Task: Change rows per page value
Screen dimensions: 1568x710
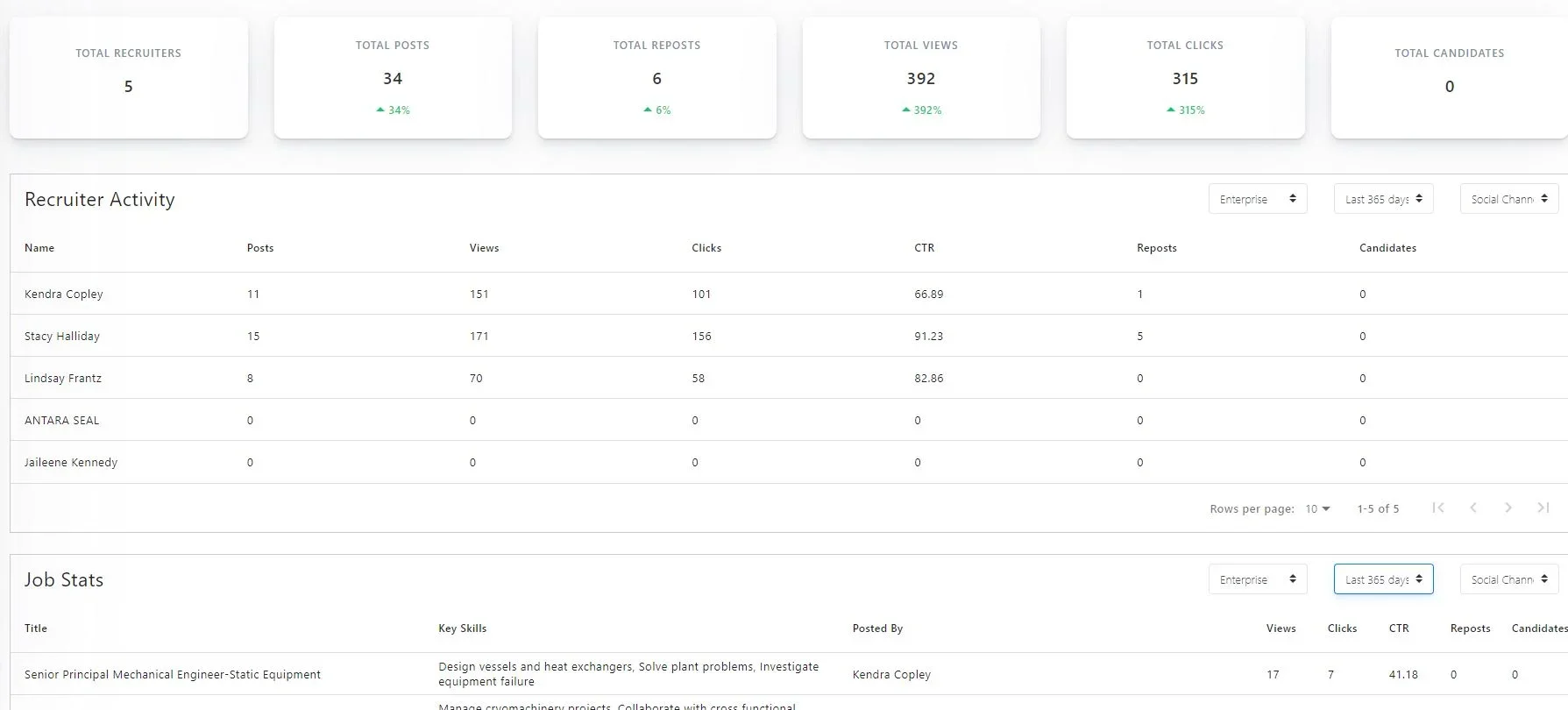Action: (1317, 508)
